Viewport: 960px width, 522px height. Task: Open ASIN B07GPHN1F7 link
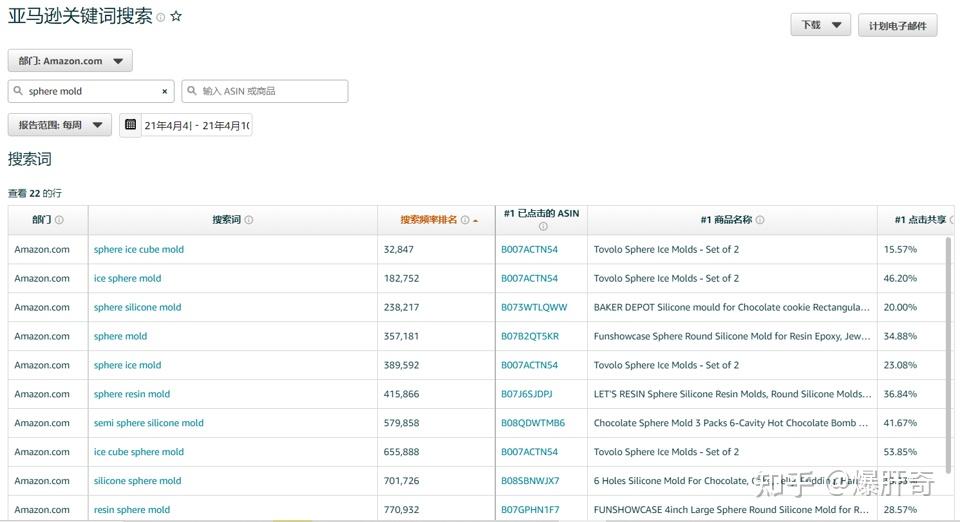pyautogui.click(x=530, y=510)
